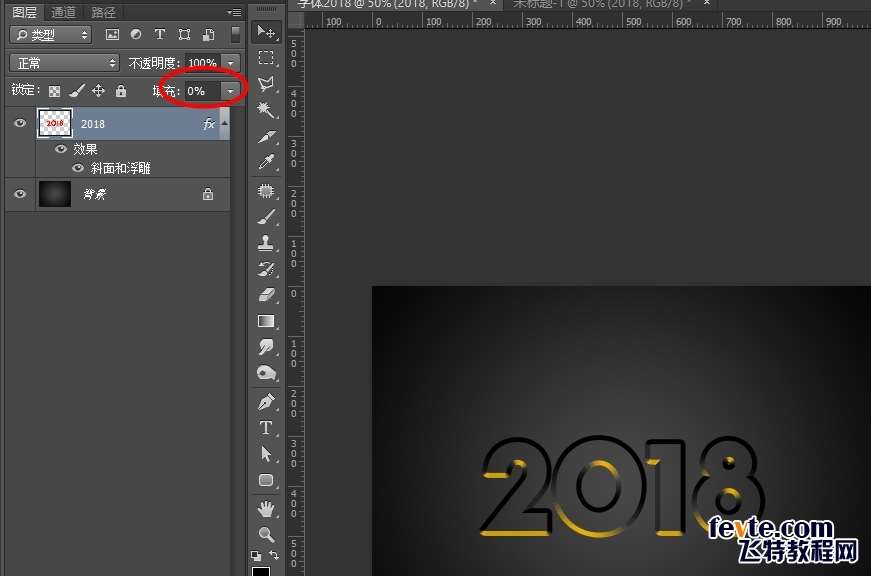Toggle lock image pixels brush icon
Screen dimensions: 871x576
pos(77,91)
